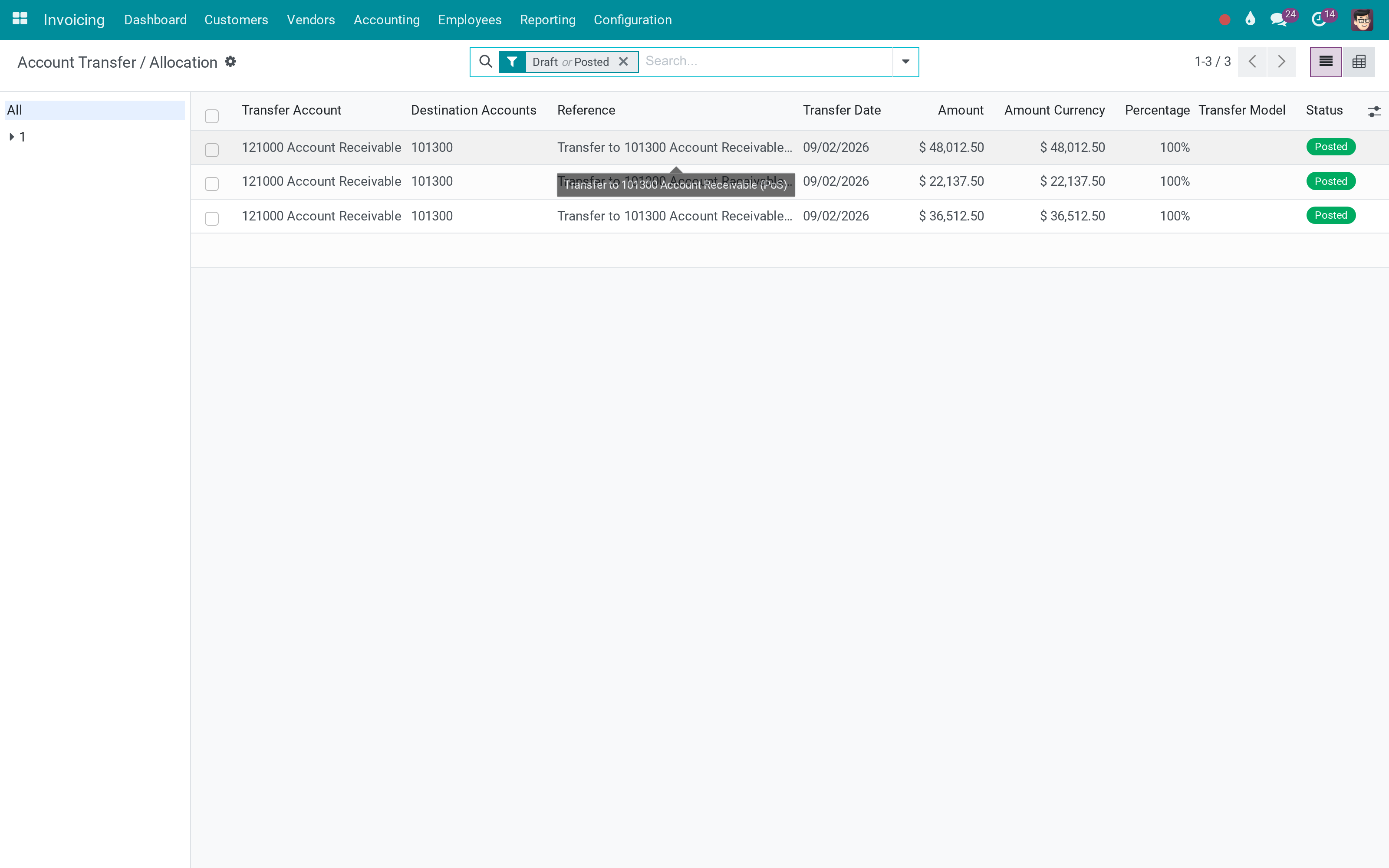
Task: Click the search magnifier icon
Action: [486, 62]
